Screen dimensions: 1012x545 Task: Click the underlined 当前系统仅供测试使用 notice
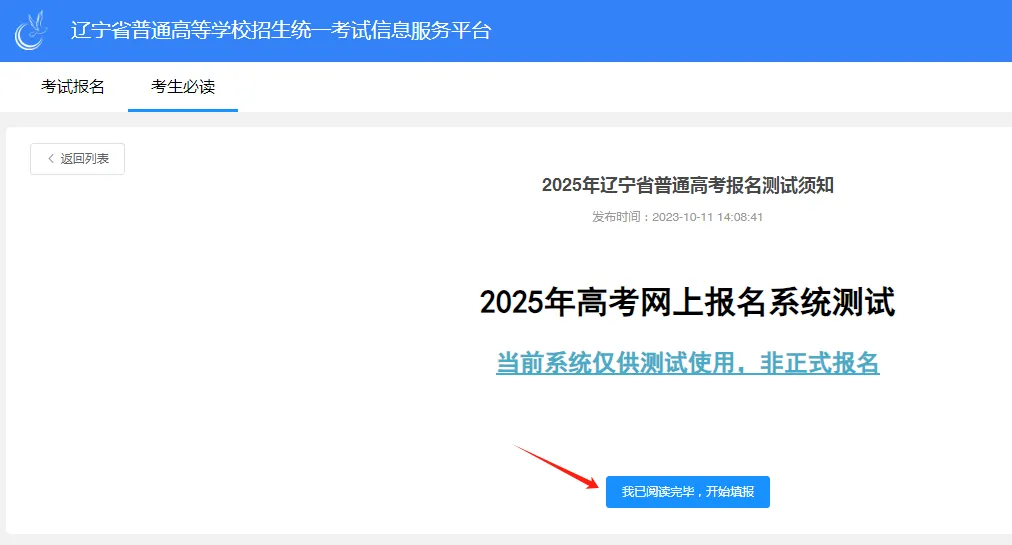(687, 363)
